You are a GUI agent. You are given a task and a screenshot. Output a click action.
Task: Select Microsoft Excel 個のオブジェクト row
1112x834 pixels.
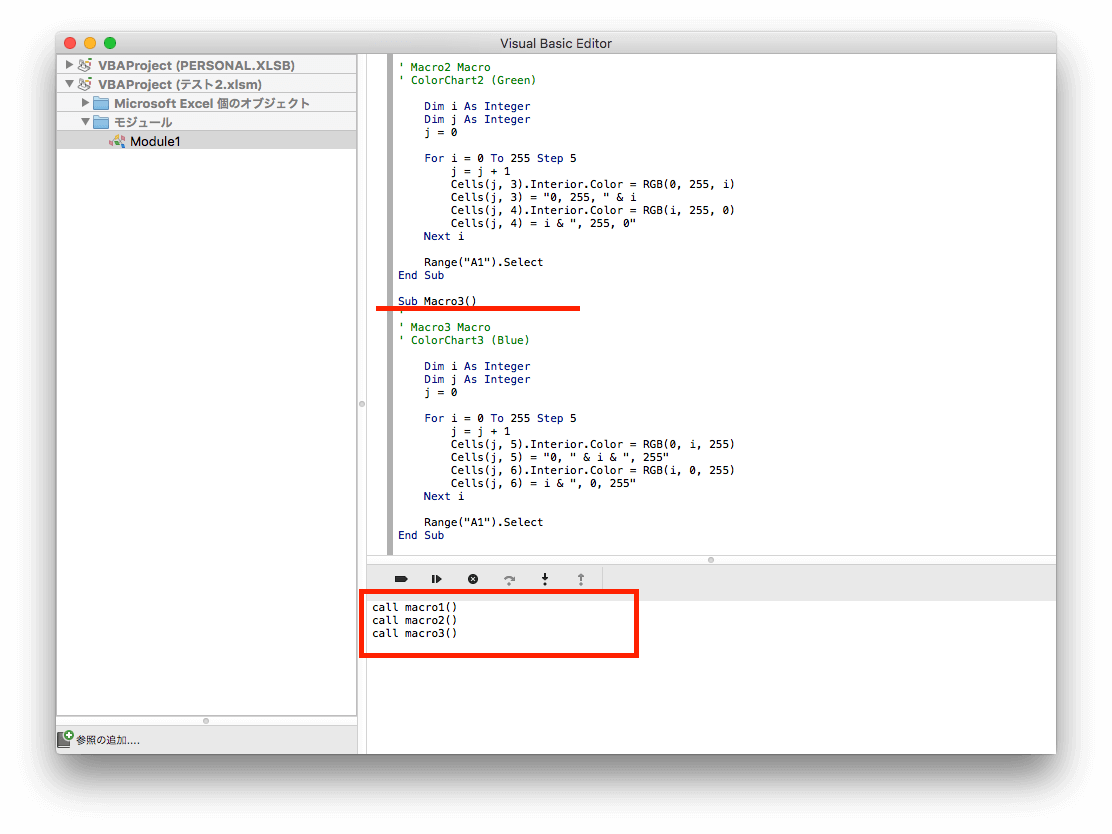(206, 103)
